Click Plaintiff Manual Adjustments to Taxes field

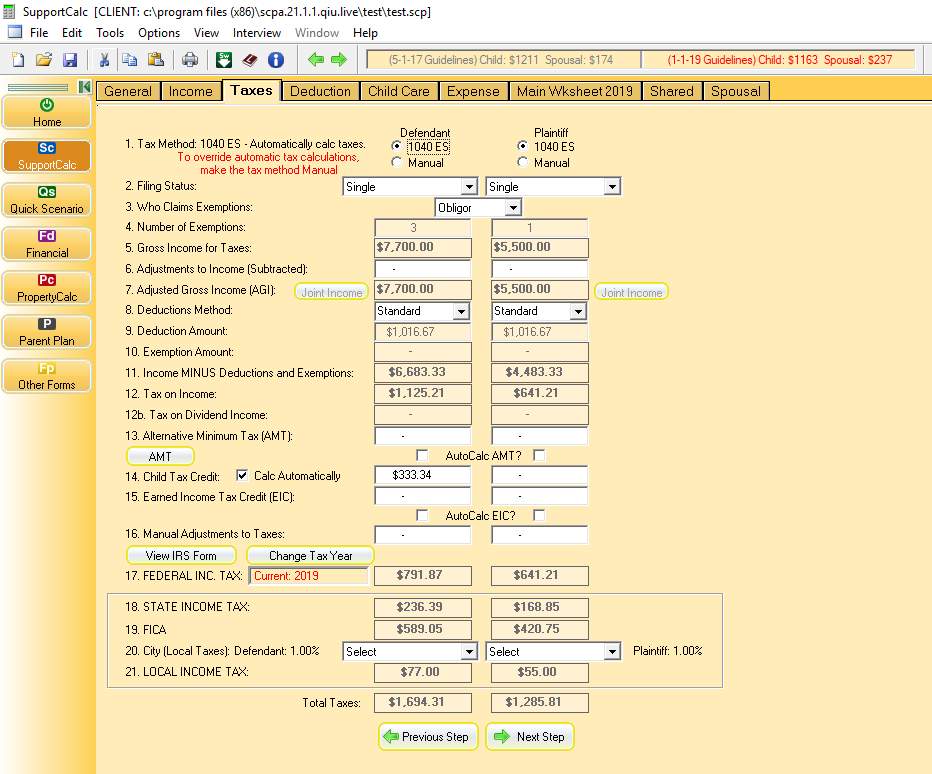(540, 534)
